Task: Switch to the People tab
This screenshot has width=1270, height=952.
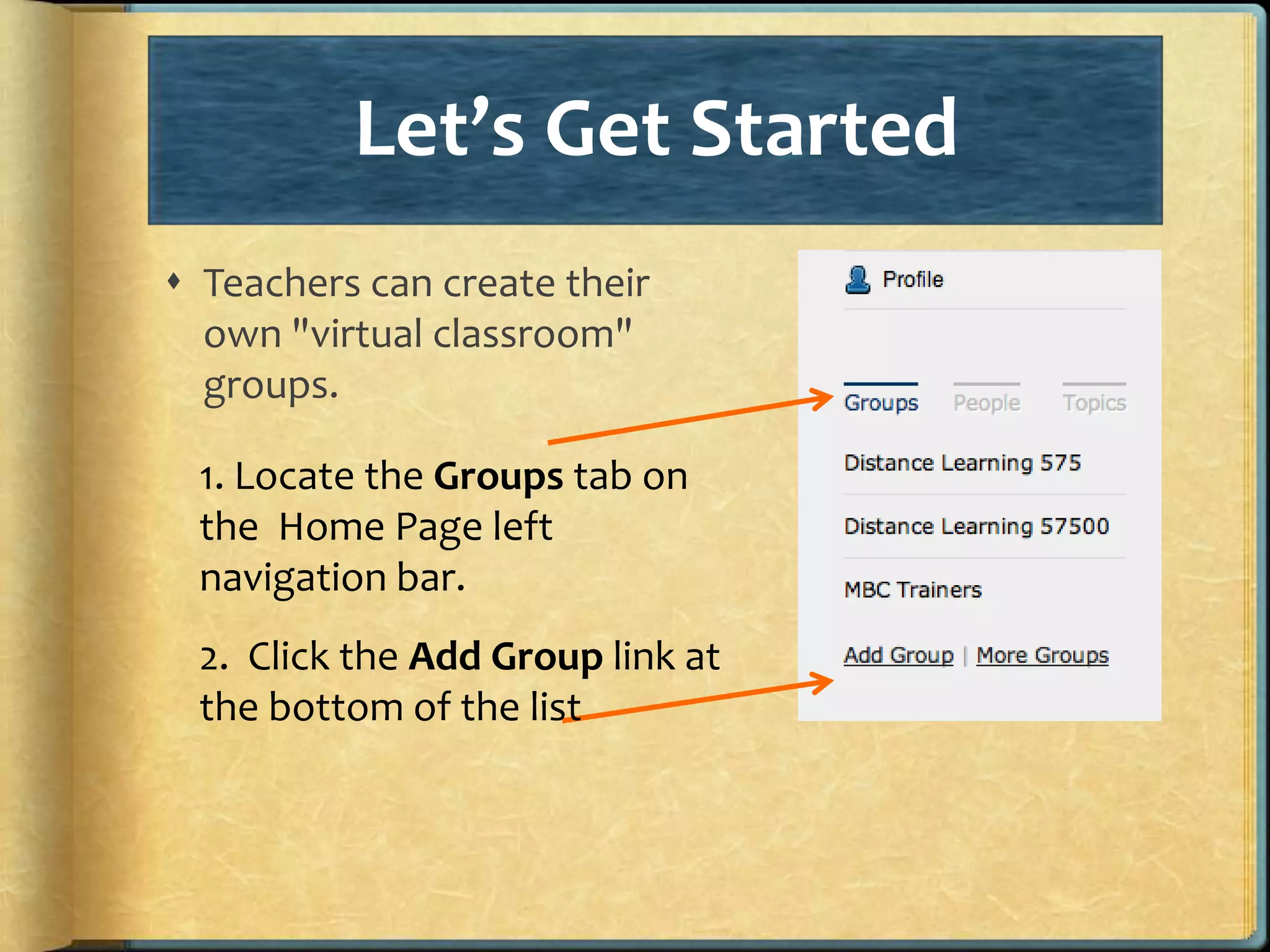Action: [987, 403]
